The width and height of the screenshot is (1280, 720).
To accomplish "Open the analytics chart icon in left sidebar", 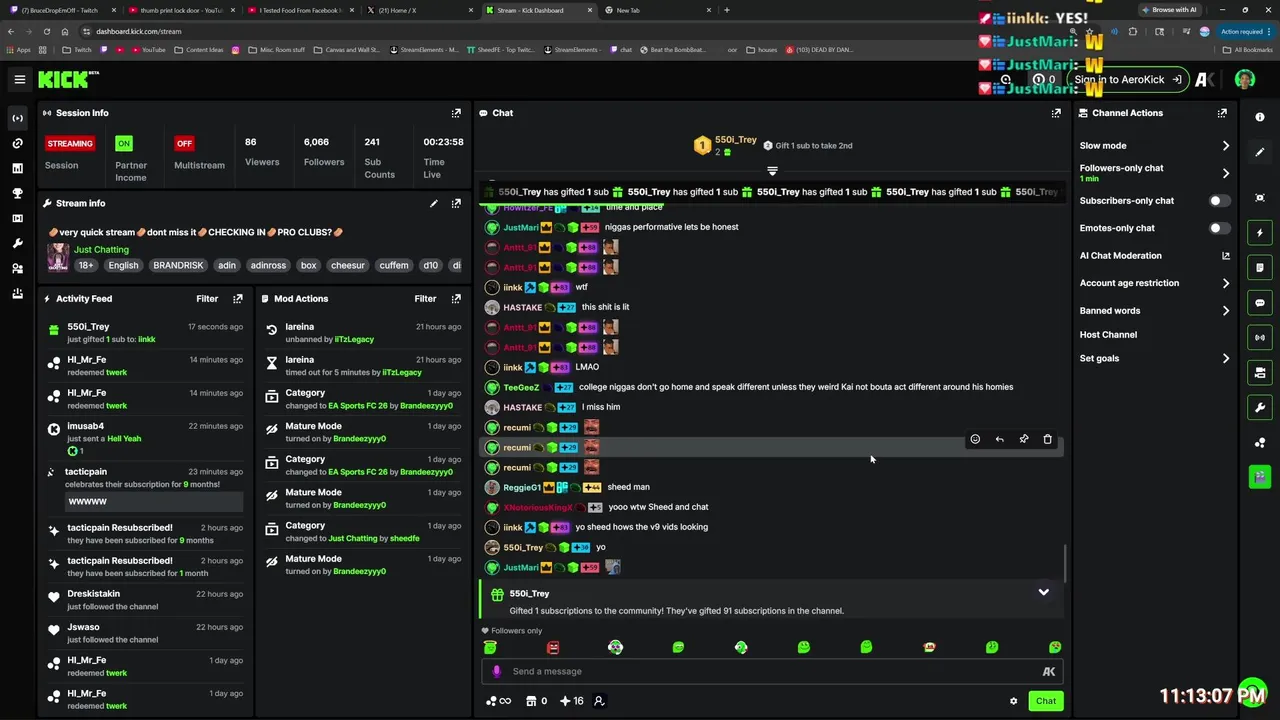I will click(x=17, y=168).
